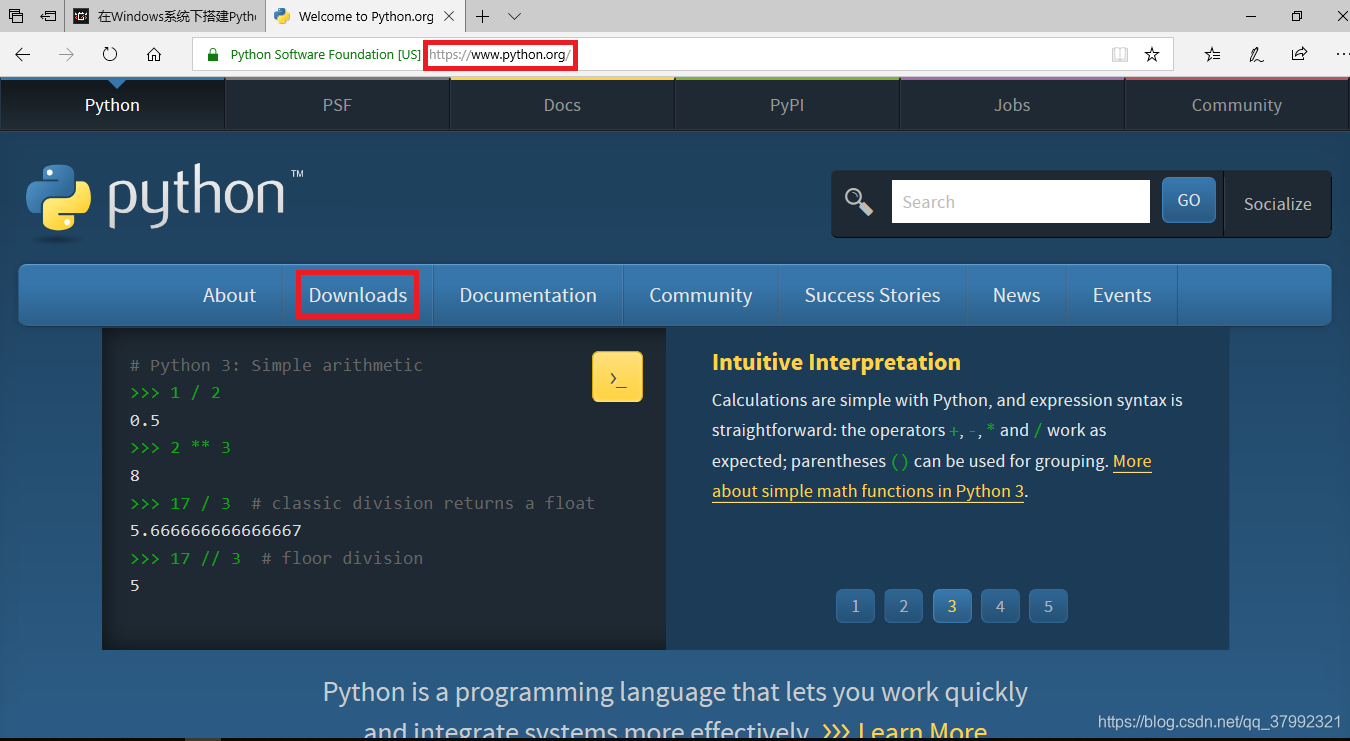Open the News menu

tap(1017, 295)
